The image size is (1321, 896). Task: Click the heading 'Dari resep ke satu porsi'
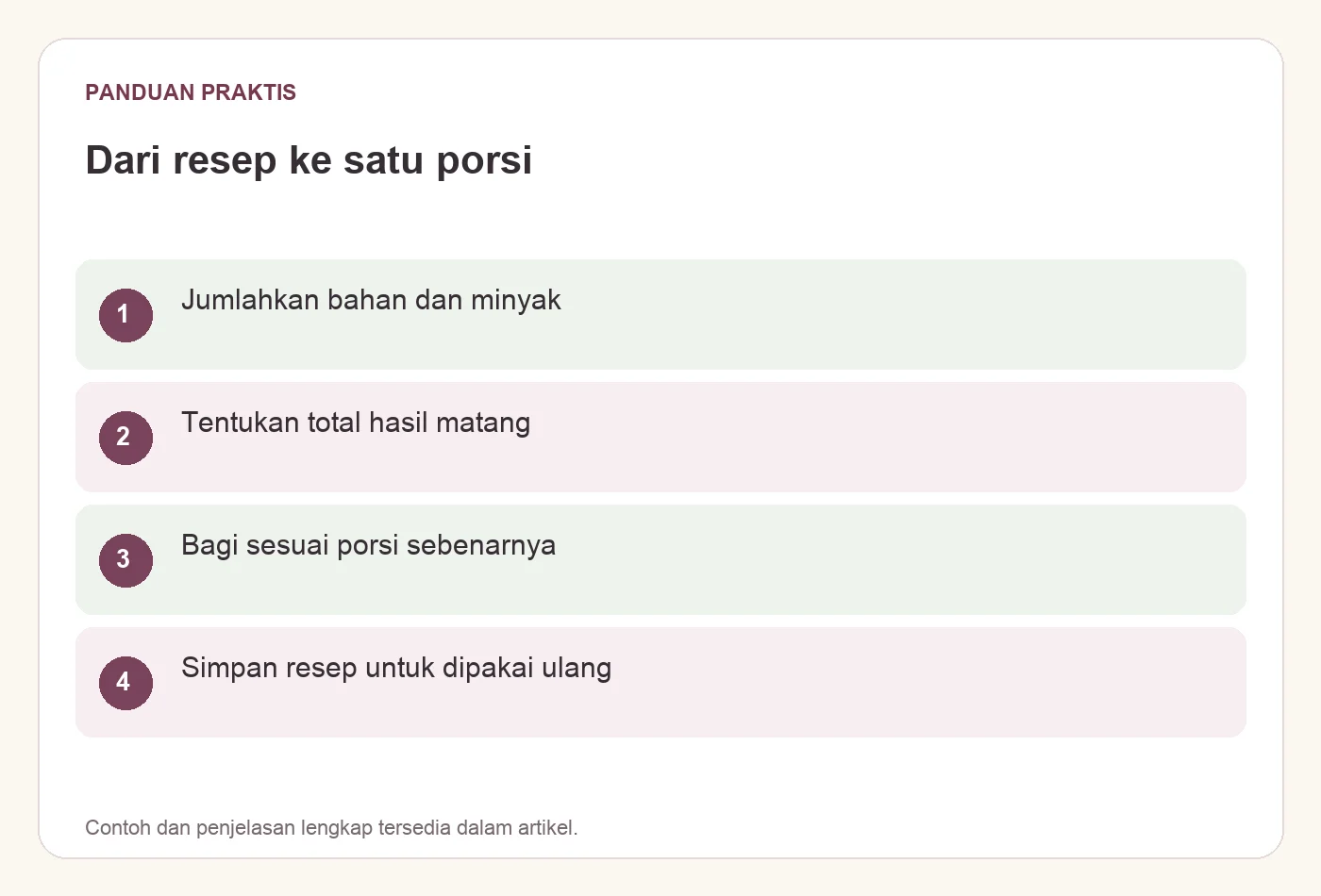coord(309,160)
